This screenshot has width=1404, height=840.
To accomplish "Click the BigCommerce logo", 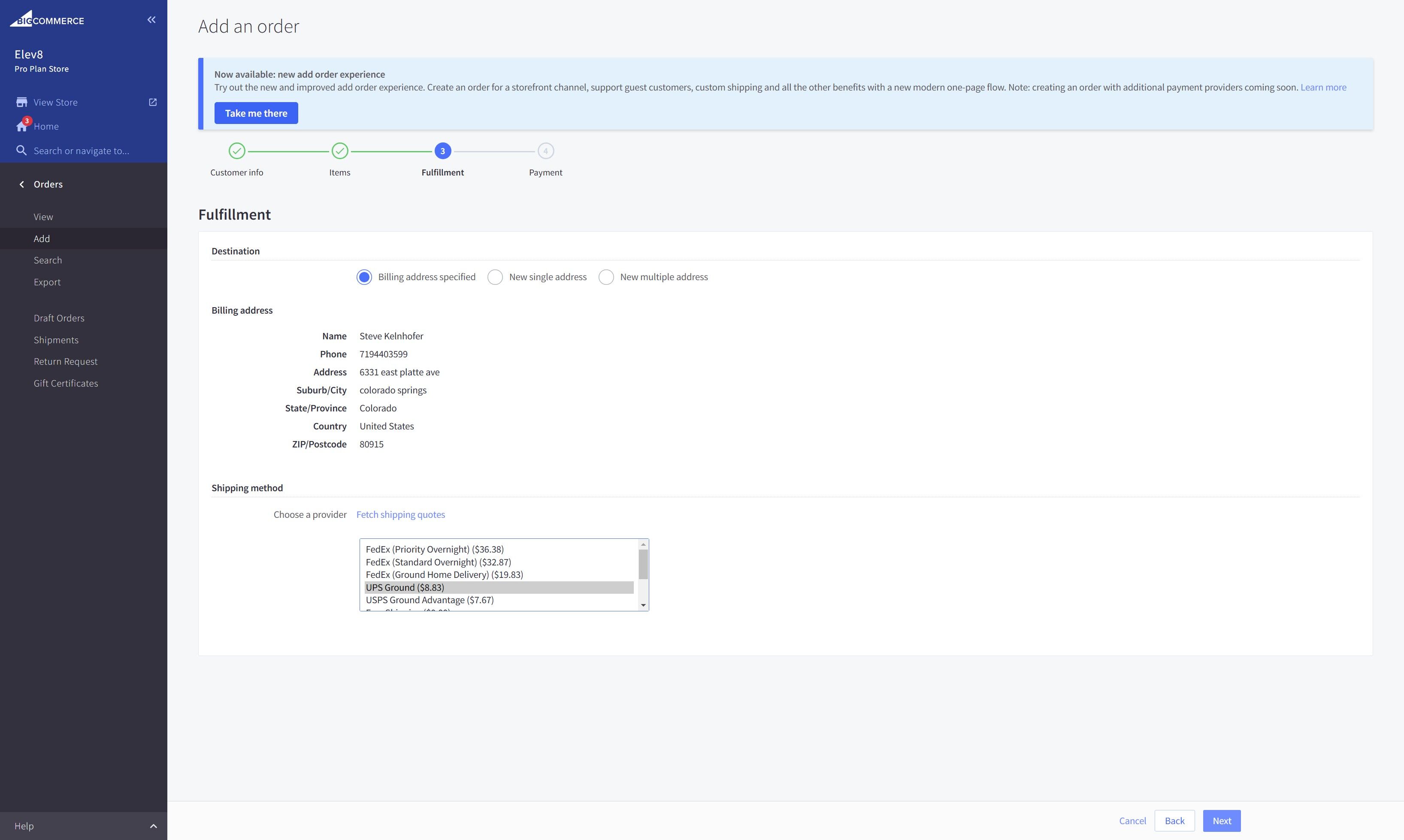I will pyautogui.click(x=47, y=19).
